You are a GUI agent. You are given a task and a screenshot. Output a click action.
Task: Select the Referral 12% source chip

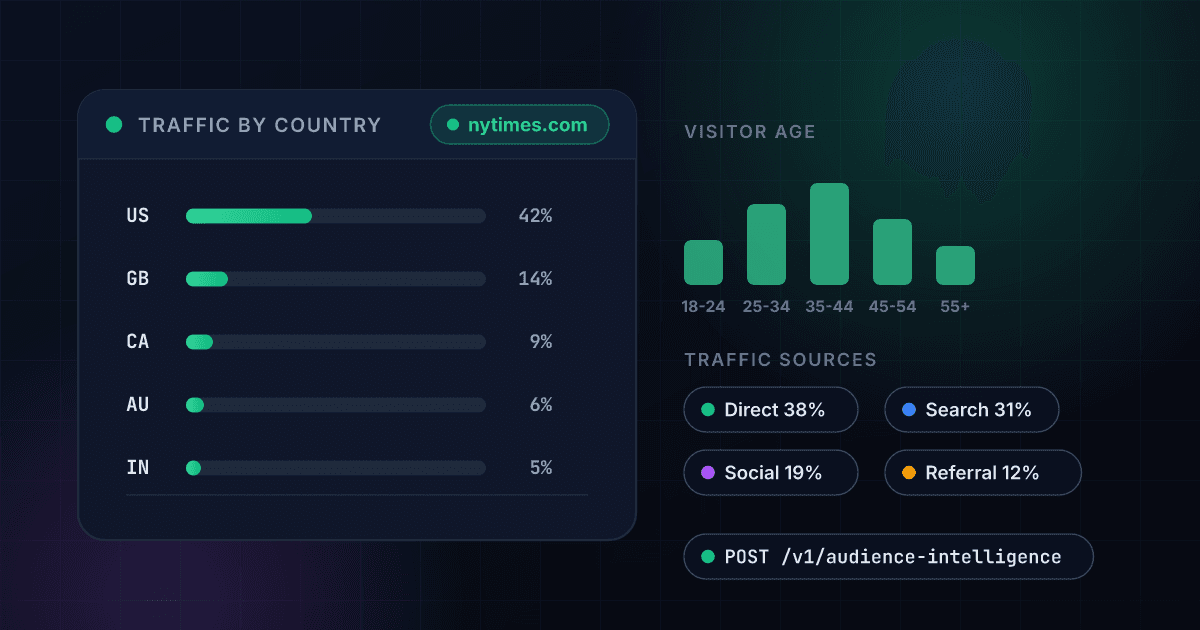pyautogui.click(x=983, y=473)
